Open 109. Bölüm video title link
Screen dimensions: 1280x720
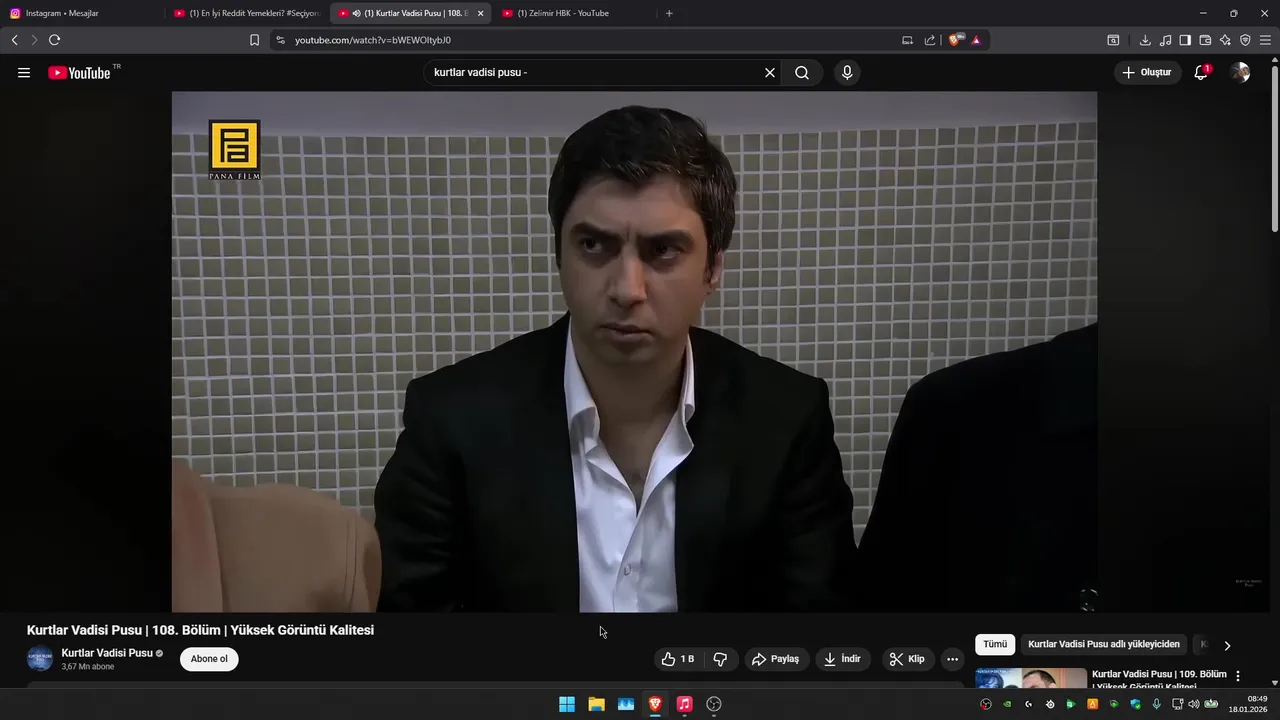pos(1159,680)
